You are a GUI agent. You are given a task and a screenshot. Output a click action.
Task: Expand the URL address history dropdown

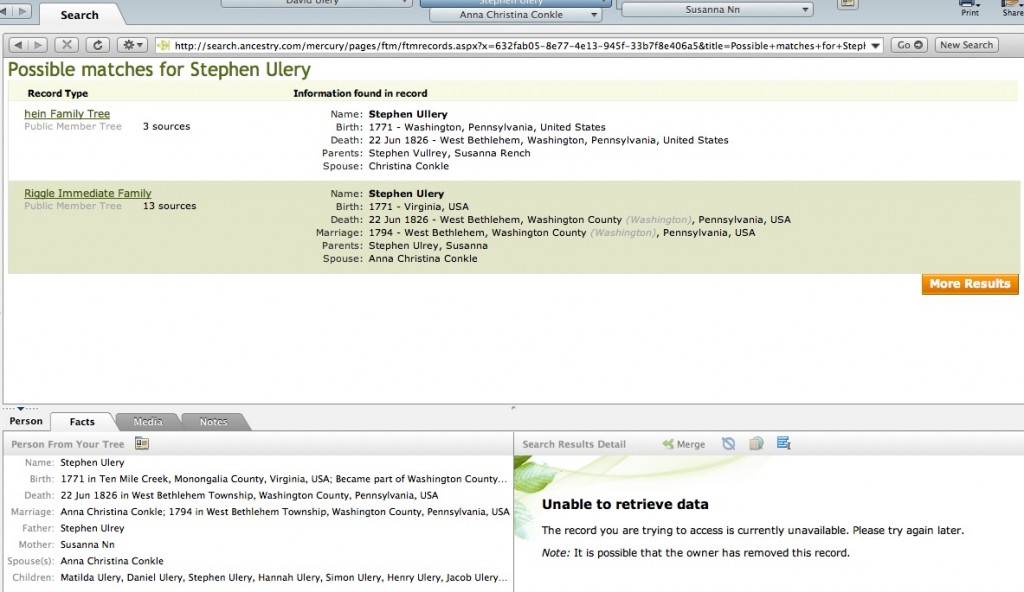click(x=875, y=46)
